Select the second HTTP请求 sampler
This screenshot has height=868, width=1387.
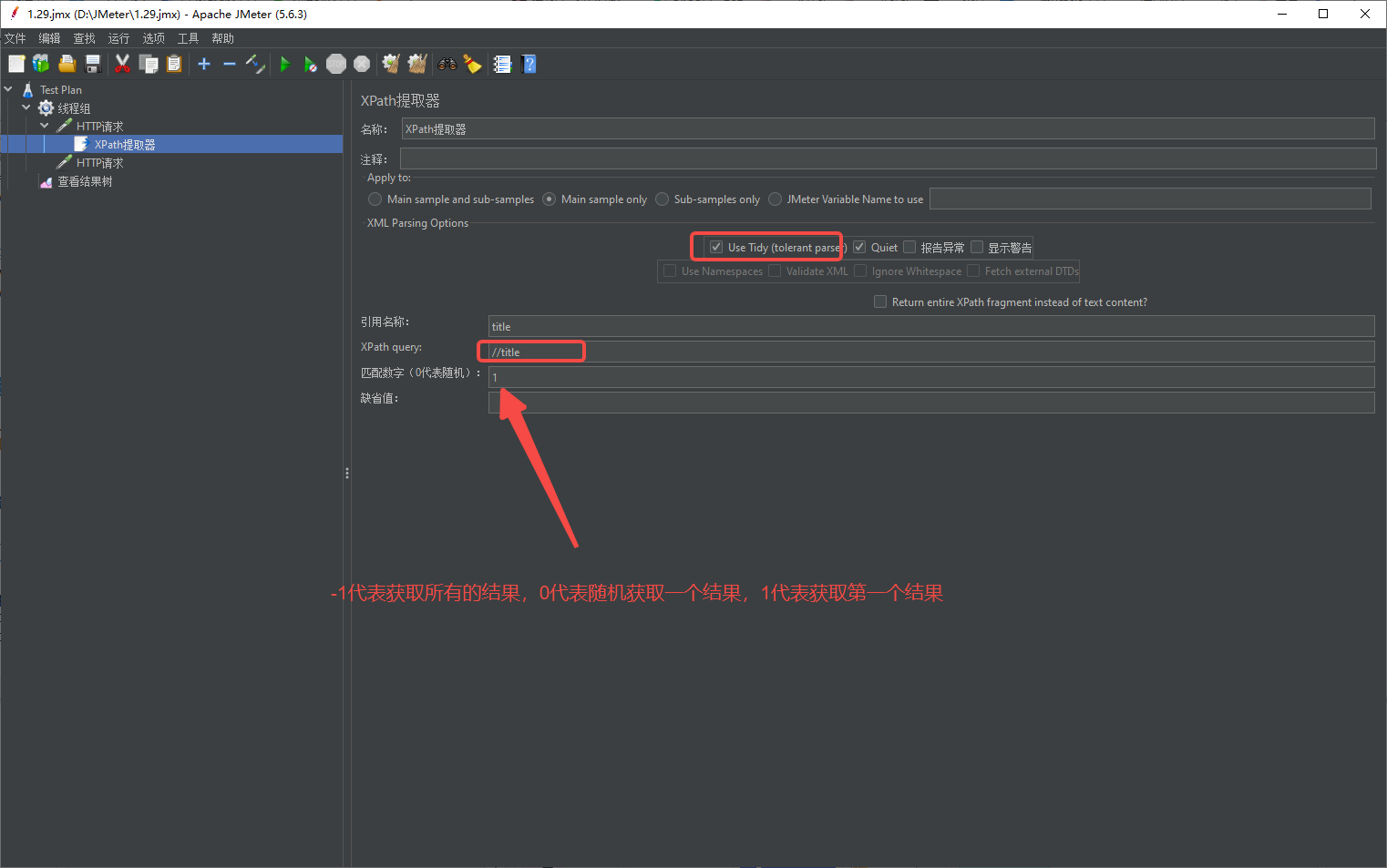click(99, 163)
